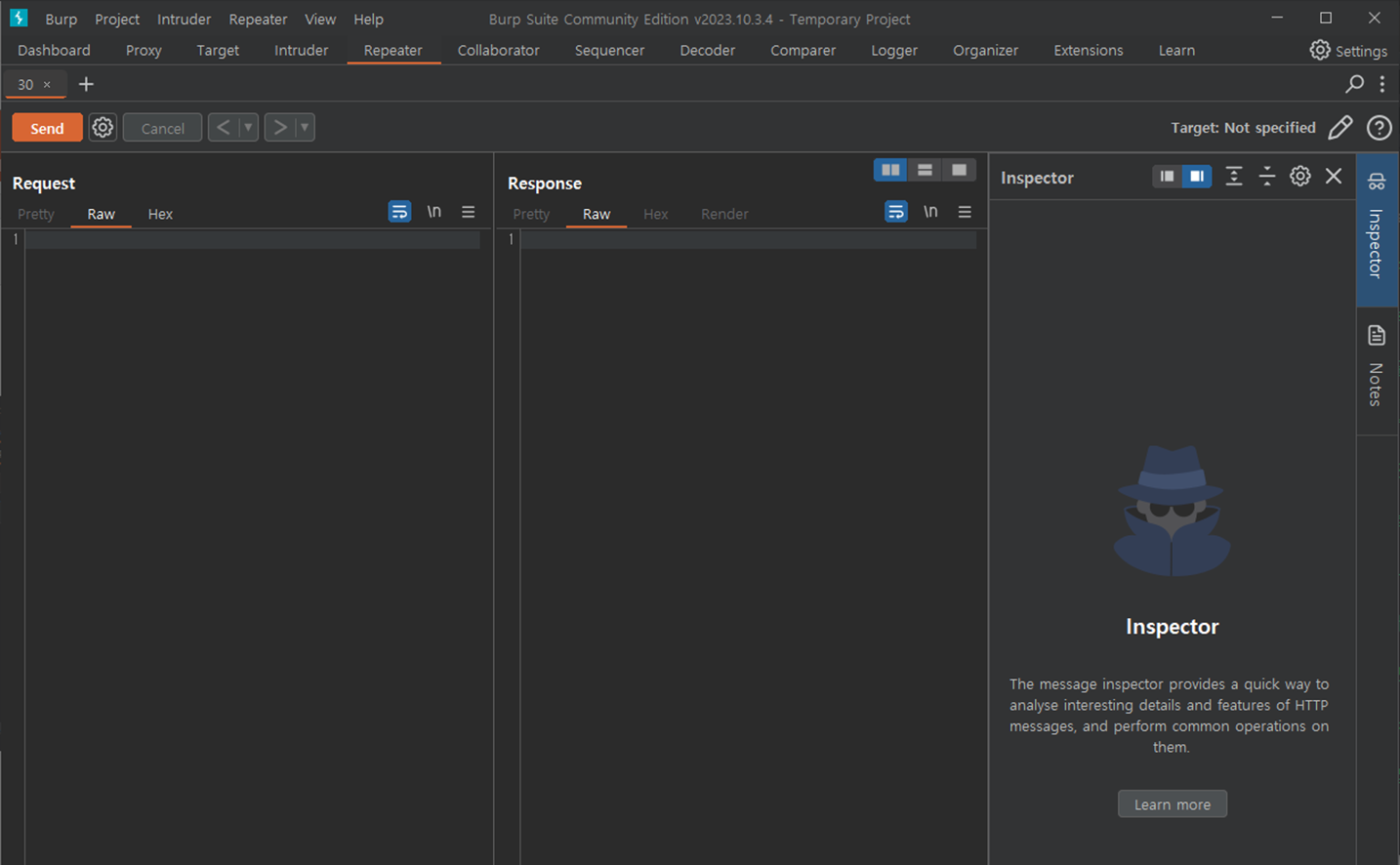This screenshot has height=865, width=1400.
Task: Switch to Logger tab
Action: tap(894, 50)
